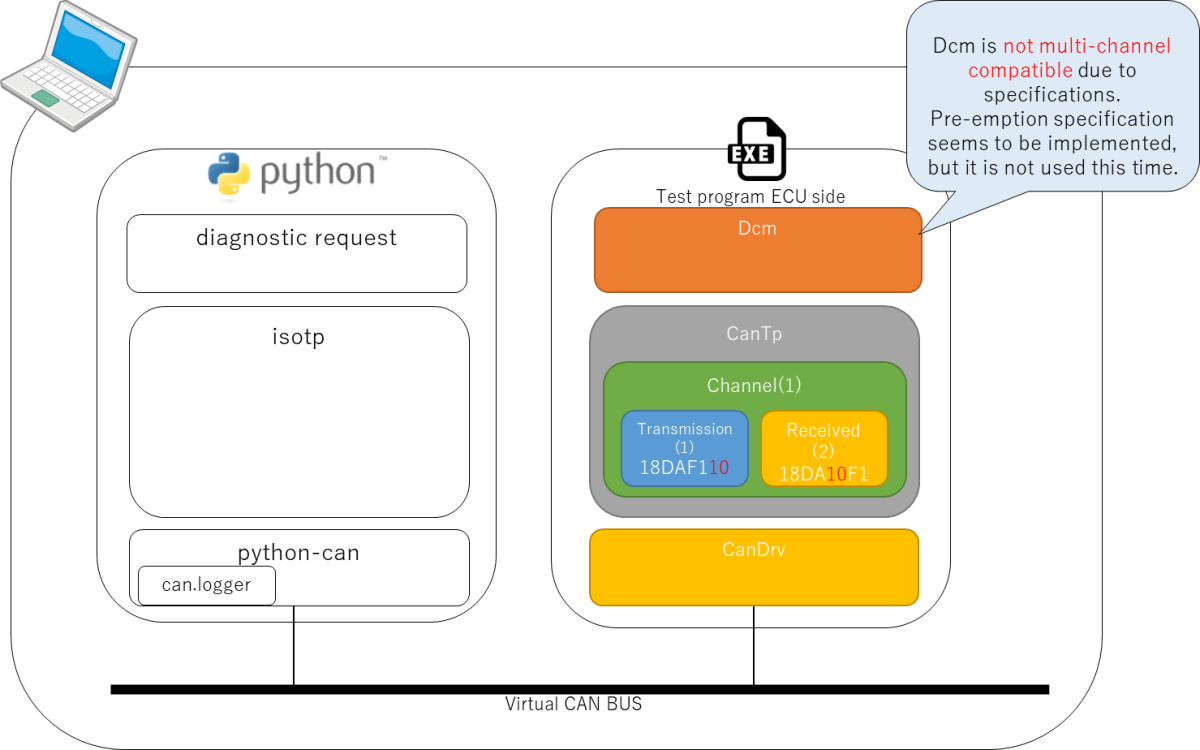This screenshot has height=750, width=1200.
Task: Click the Virtual CAN BUS label
Action: click(573, 704)
